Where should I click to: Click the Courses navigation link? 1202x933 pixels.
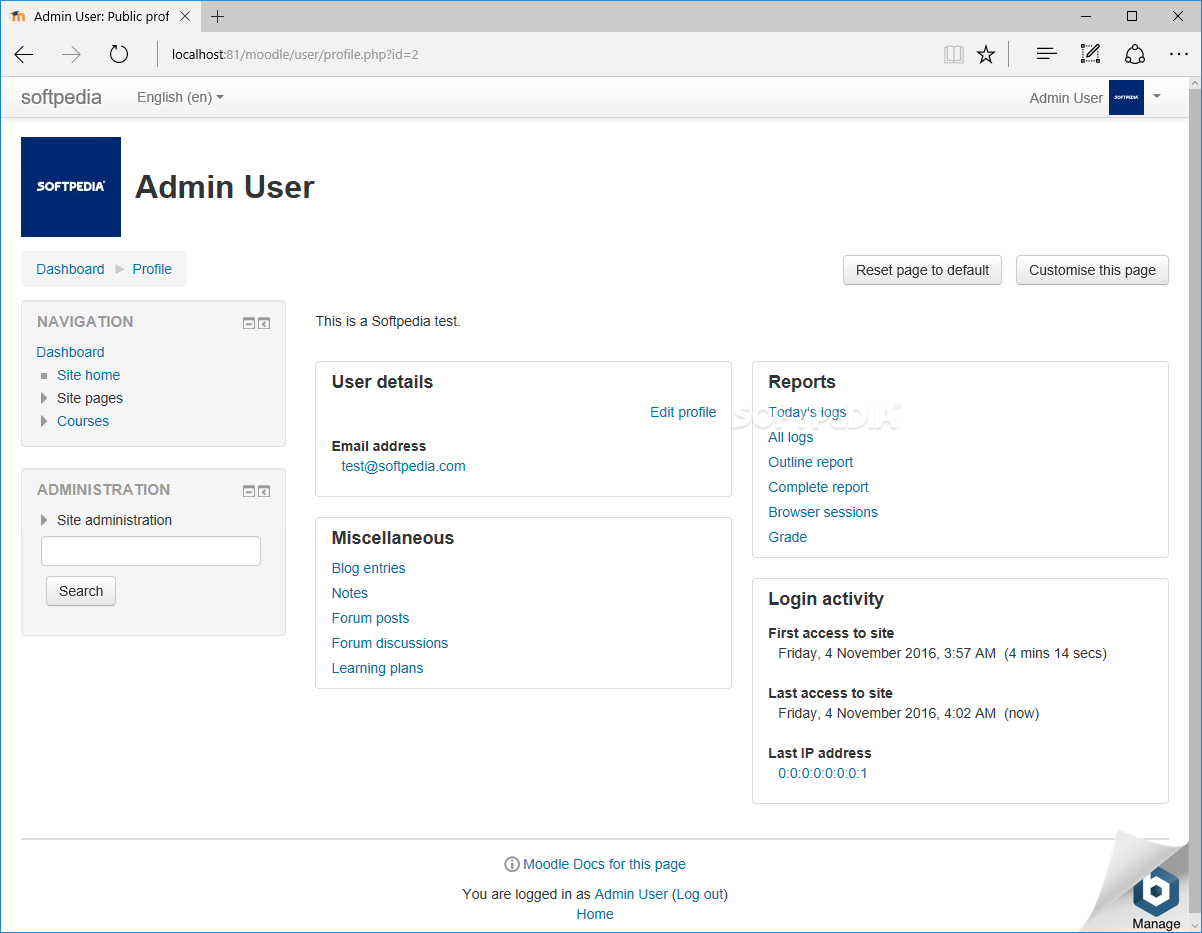[x=83, y=421]
